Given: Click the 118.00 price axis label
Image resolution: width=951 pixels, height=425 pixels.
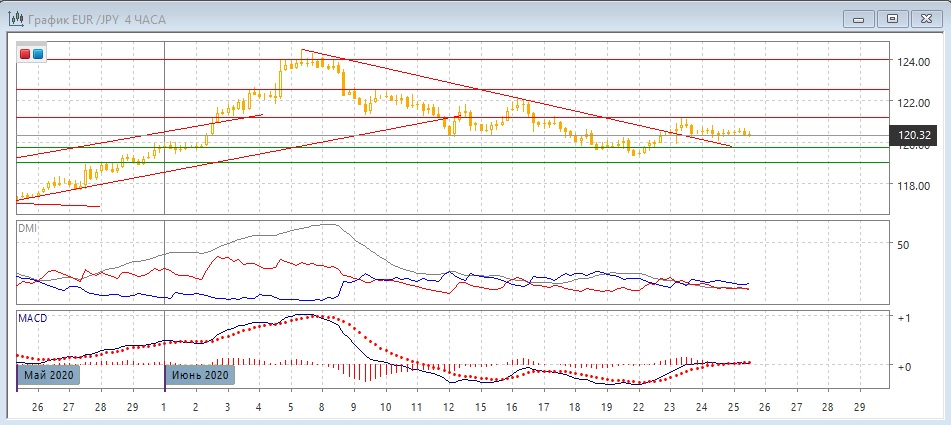Looking at the screenshot, I should click(x=914, y=186).
